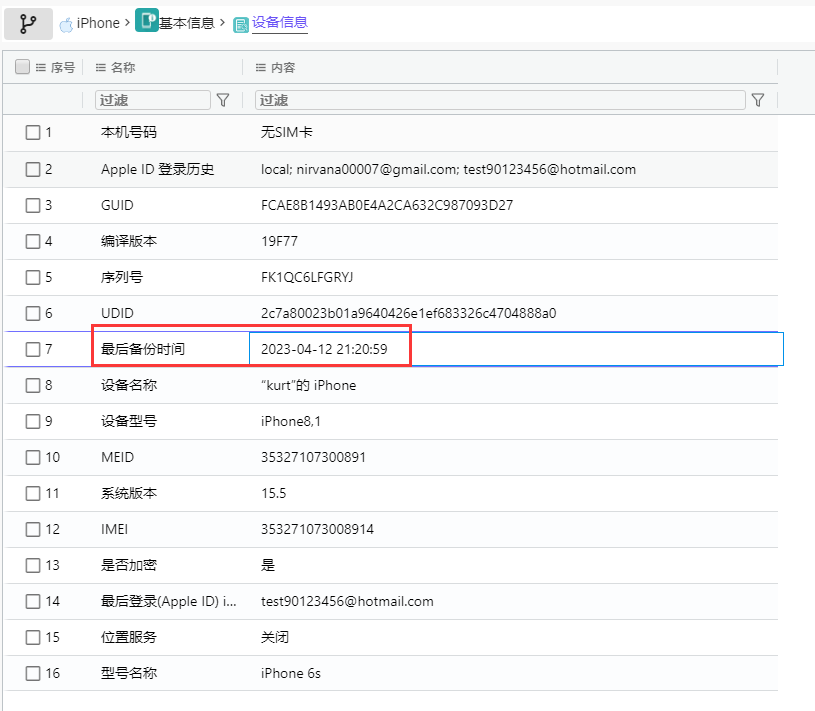Select the 最后备份时间 name cell
Viewport: 815px width, 711px height.
tap(143, 349)
